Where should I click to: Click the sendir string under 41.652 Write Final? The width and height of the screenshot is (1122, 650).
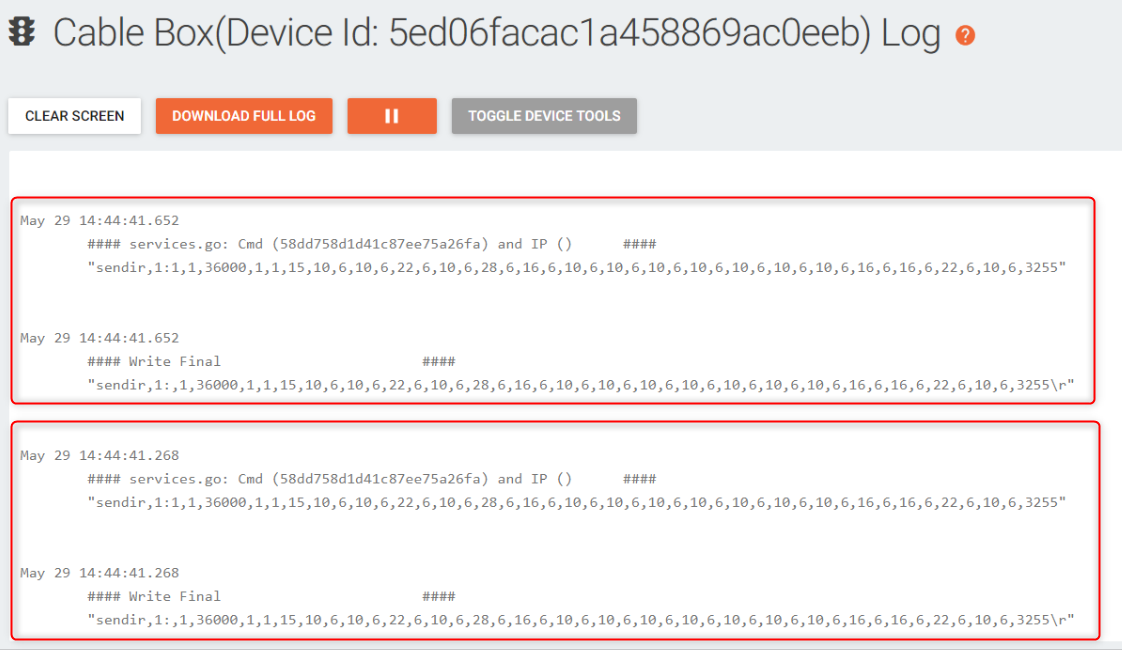[581, 385]
